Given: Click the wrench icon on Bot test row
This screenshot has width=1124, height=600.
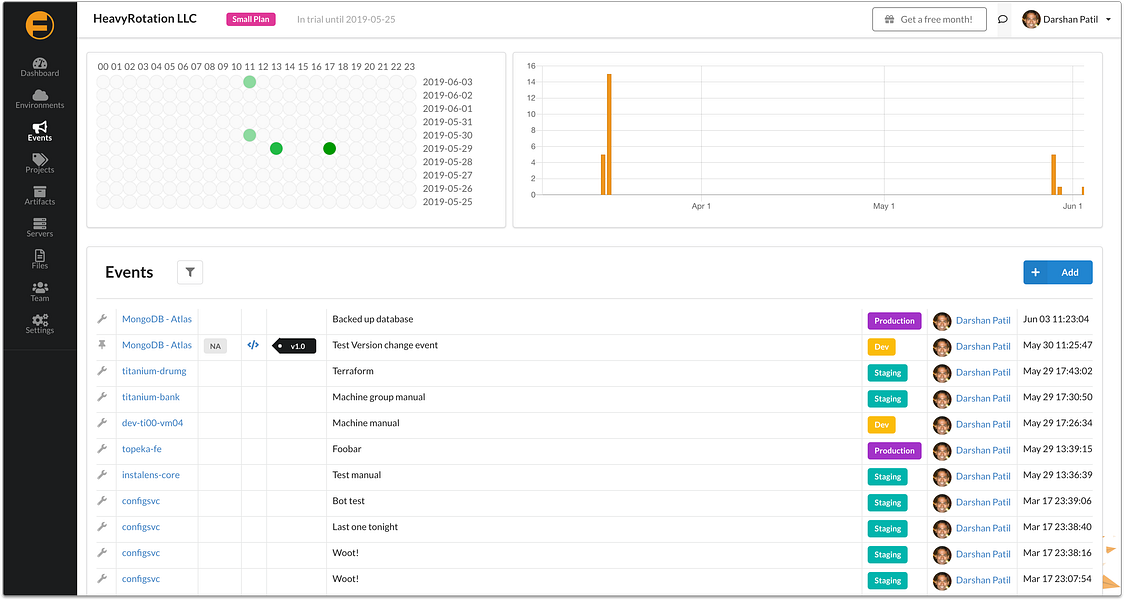Looking at the screenshot, I should click(x=103, y=500).
